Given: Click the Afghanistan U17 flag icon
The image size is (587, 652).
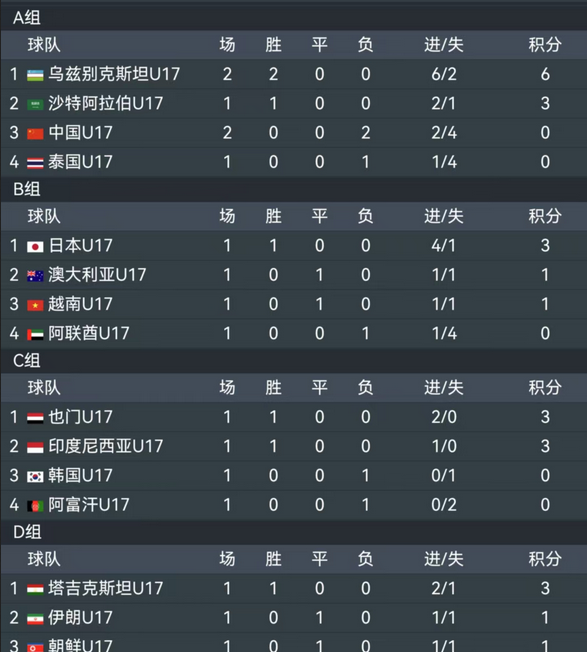Looking at the screenshot, I should coord(35,506).
